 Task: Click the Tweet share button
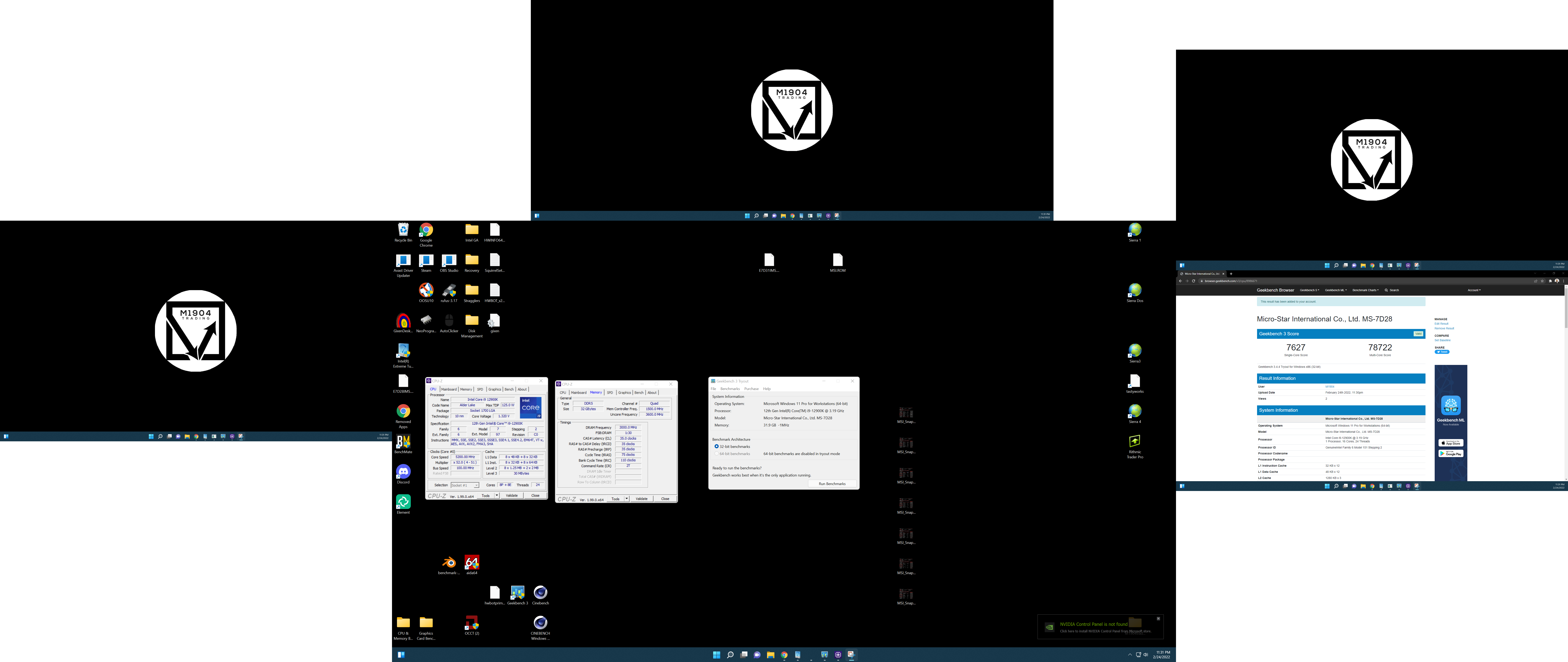pos(1442,352)
